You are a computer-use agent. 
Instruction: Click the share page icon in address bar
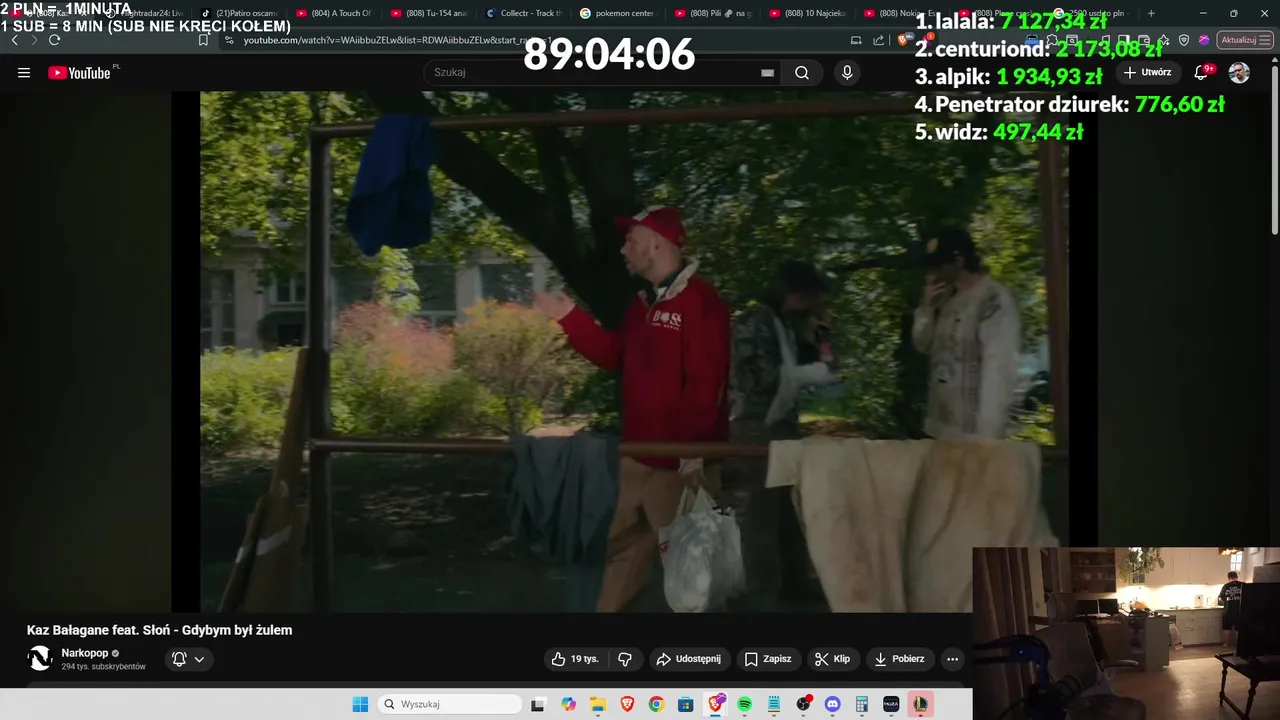click(878, 40)
